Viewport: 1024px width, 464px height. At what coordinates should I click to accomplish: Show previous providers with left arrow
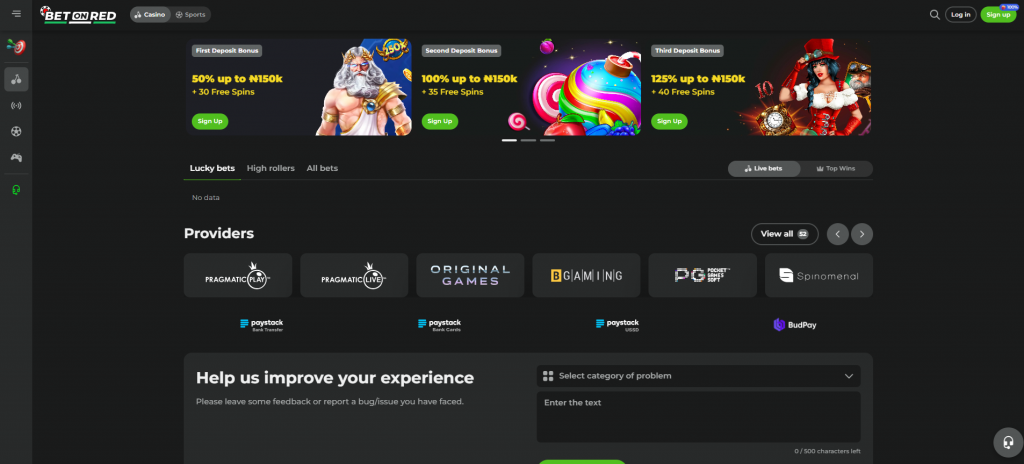(x=838, y=234)
